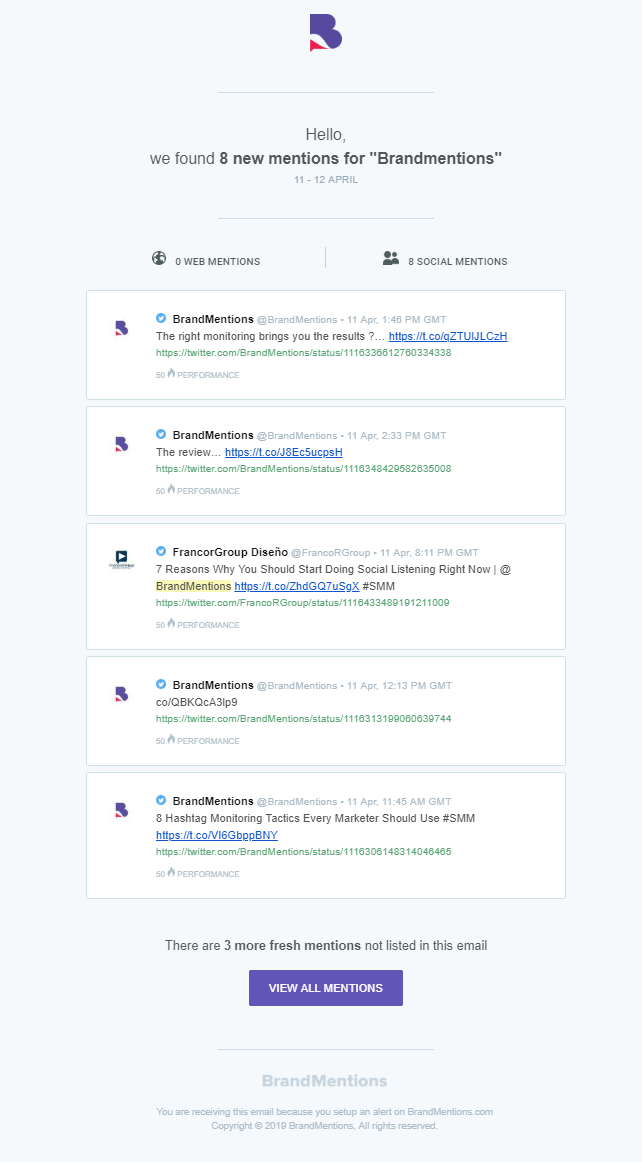Open tweet status URL ending 582635008
Viewport: 642px width, 1162px height.
pyautogui.click(x=303, y=469)
